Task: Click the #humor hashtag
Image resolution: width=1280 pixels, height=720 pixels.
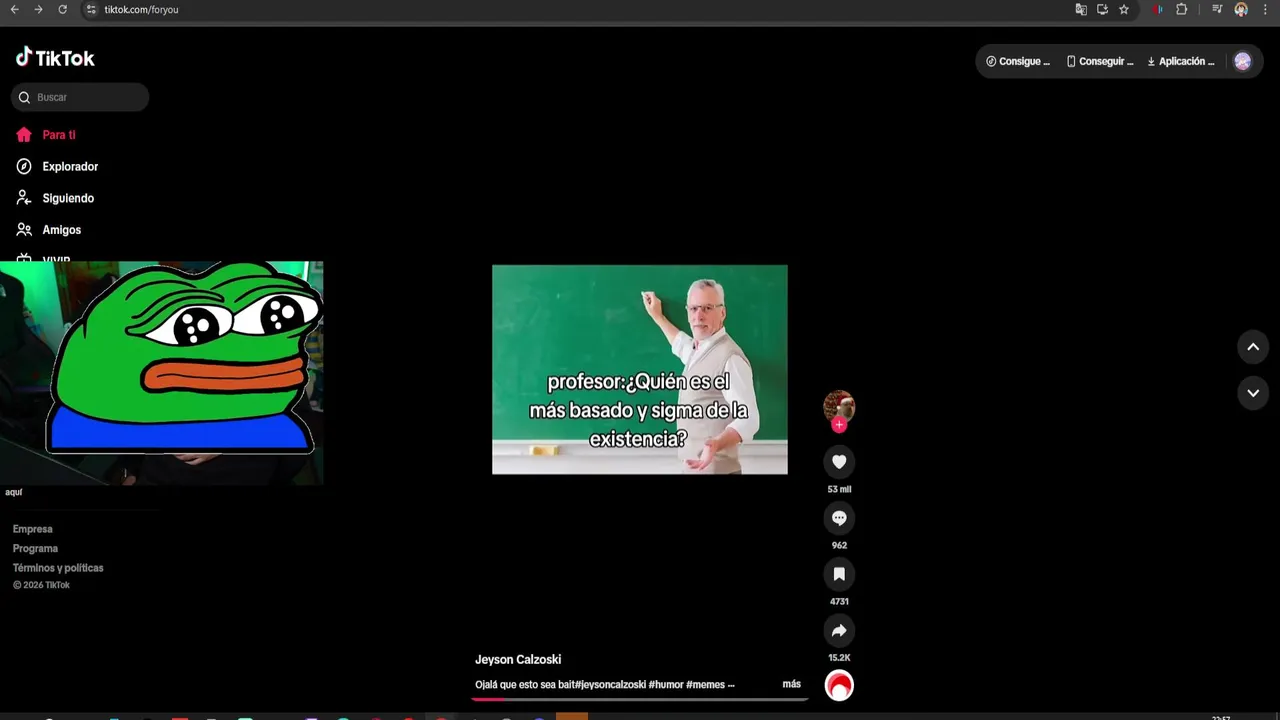Action: click(666, 685)
